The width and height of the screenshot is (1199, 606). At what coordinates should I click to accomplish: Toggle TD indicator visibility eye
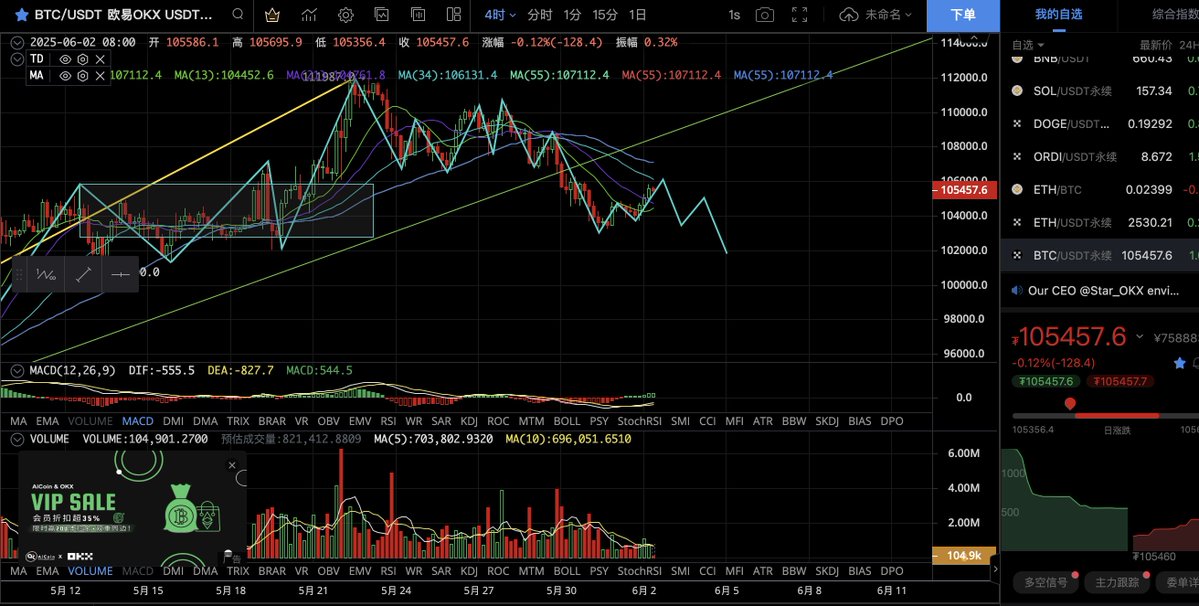65,59
